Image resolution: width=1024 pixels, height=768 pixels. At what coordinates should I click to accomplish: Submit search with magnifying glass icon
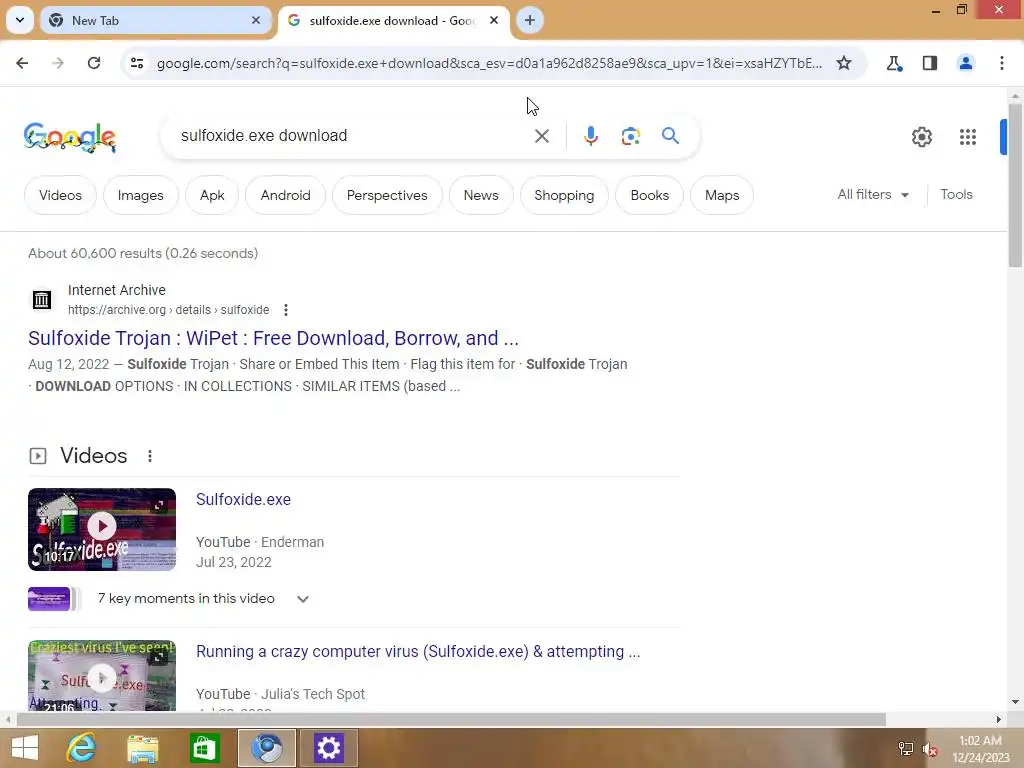(x=671, y=136)
